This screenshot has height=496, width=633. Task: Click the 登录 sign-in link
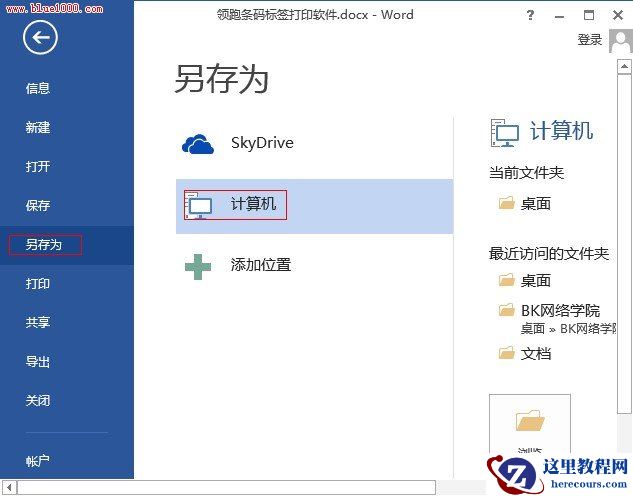(x=589, y=40)
